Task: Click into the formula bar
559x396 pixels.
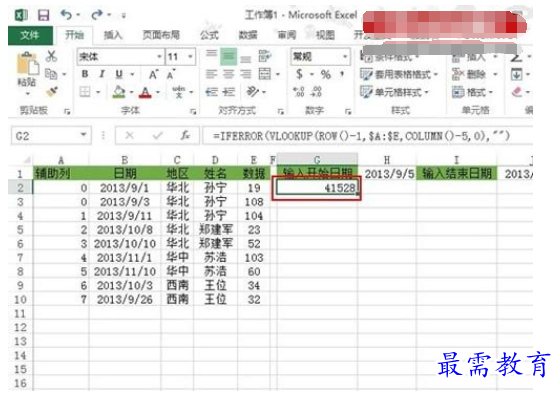Action: [x=367, y=136]
